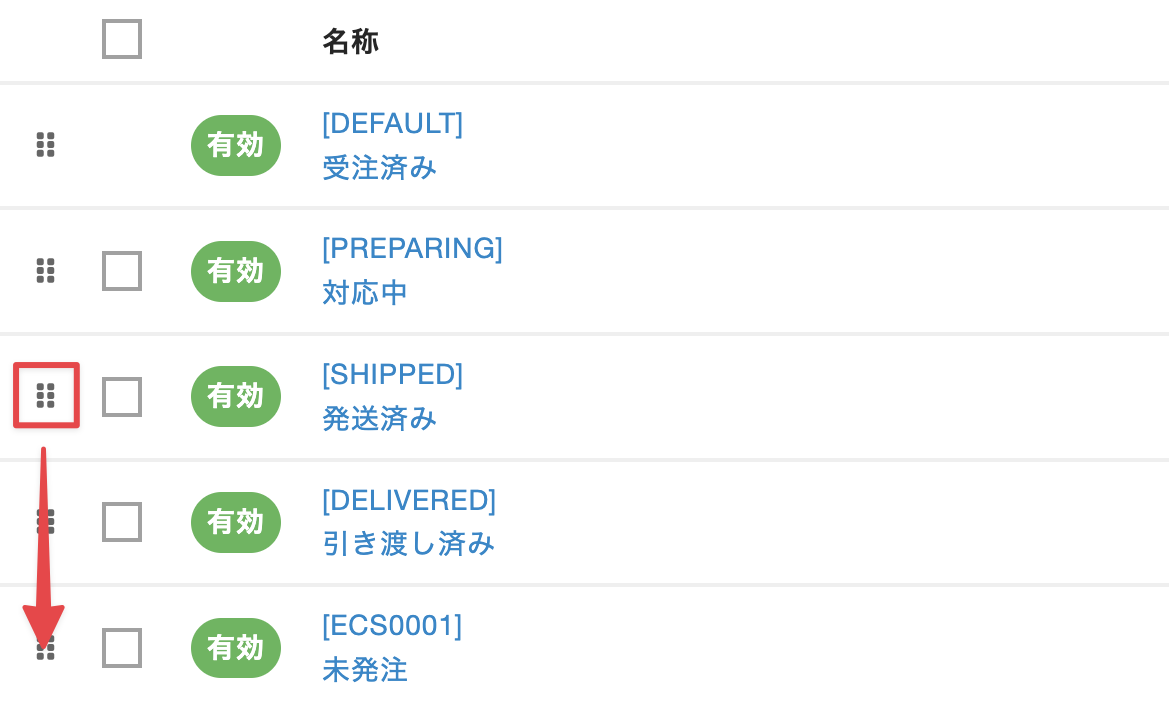Click the 有効 badge on SHIPPED row

pos(236,396)
